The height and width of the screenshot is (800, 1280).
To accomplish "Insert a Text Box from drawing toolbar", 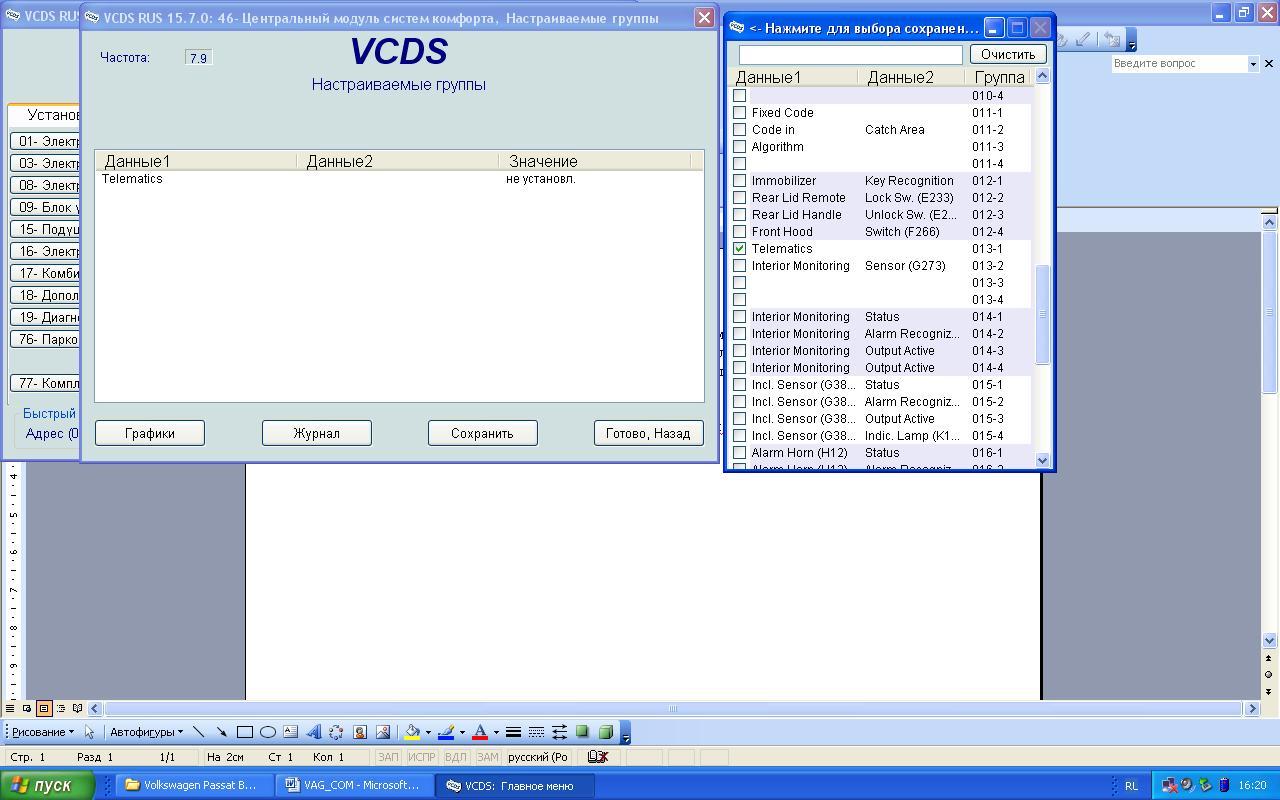I will point(290,732).
